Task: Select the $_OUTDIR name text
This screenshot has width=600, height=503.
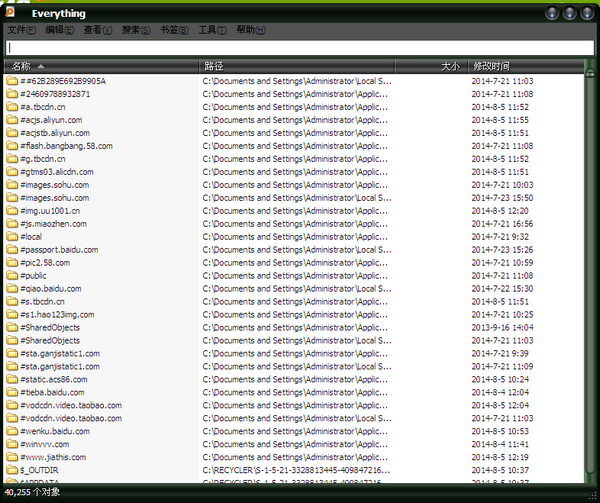Action: [39, 470]
